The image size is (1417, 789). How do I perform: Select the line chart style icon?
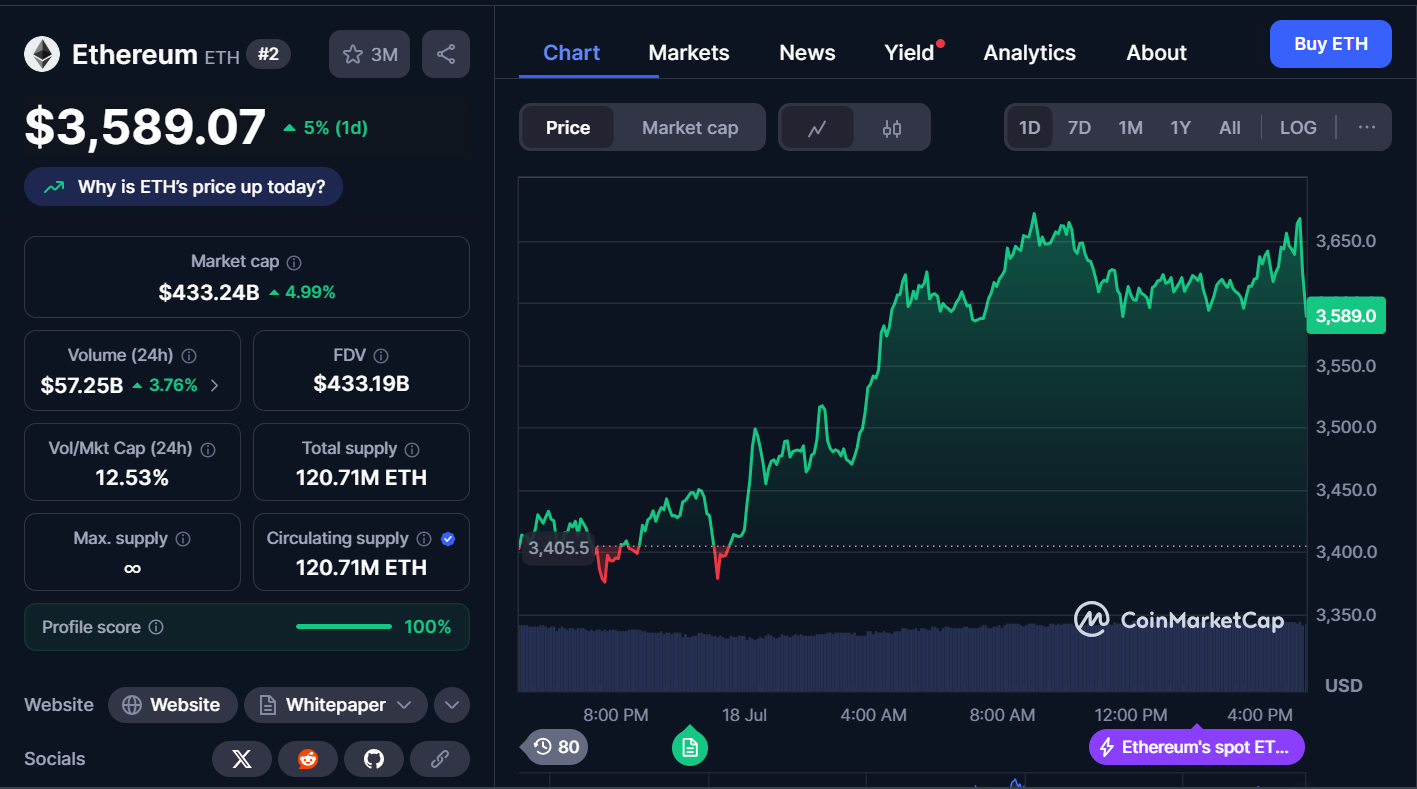pos(817,128)
